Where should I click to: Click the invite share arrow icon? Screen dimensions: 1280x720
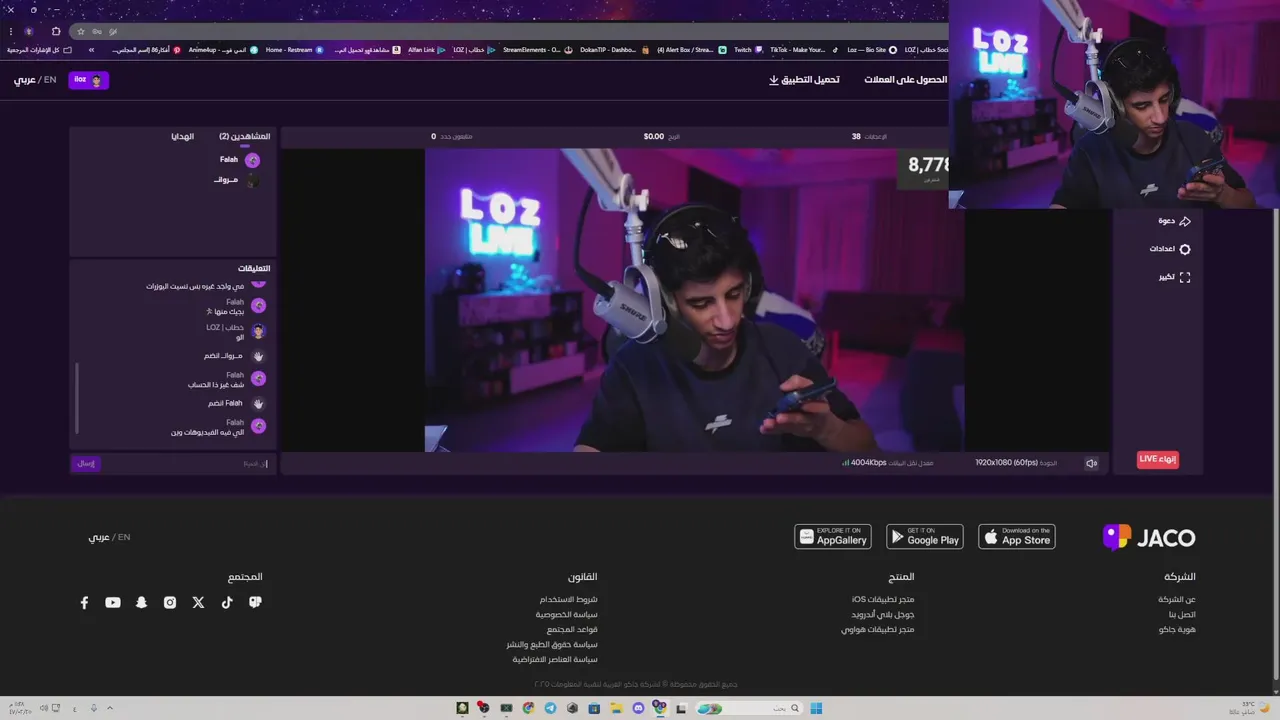click(x=1185, y=221)
